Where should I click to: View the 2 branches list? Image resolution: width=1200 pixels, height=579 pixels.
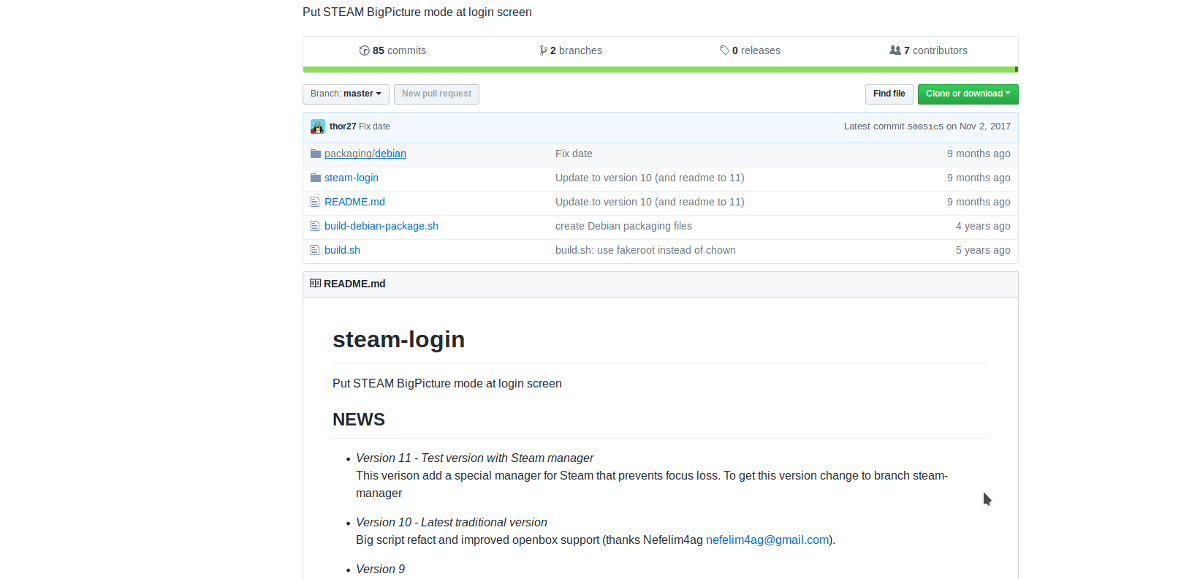[570, 50]
